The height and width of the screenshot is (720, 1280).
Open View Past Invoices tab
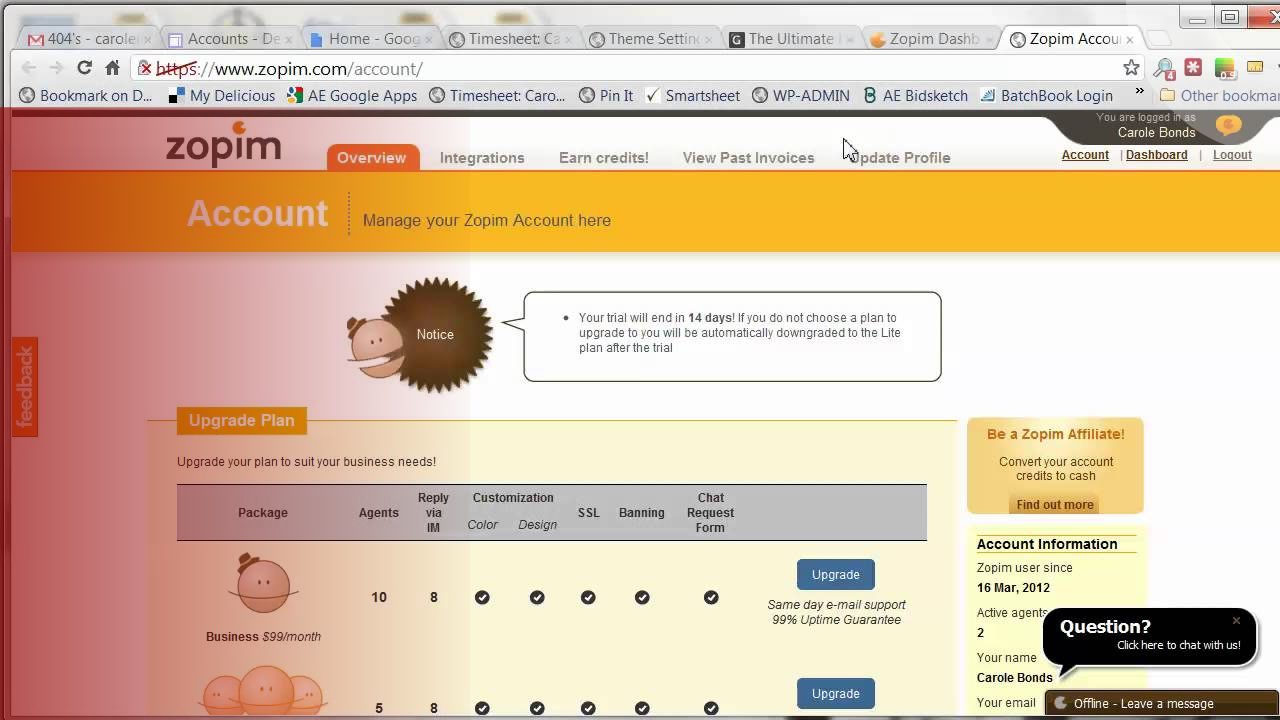(748, 157)
